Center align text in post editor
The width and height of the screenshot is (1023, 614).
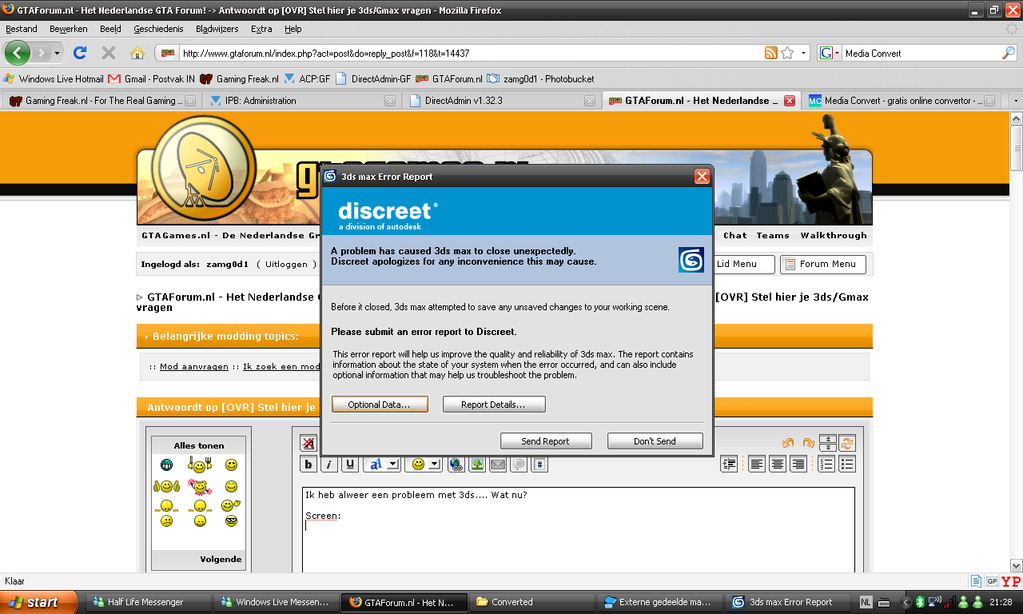[x=777, y=464]
